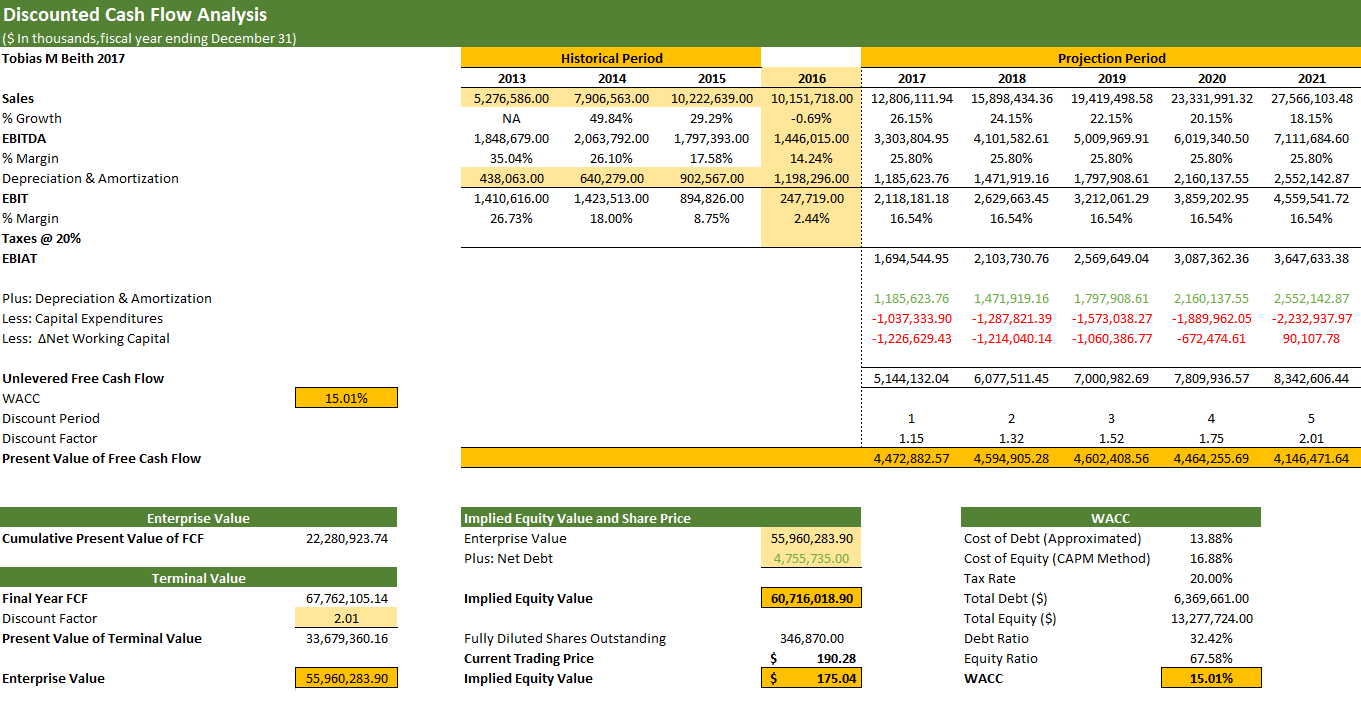Click the 49.84% growth cell
The height and width of the screenshot is (723, 1361).
611,118
